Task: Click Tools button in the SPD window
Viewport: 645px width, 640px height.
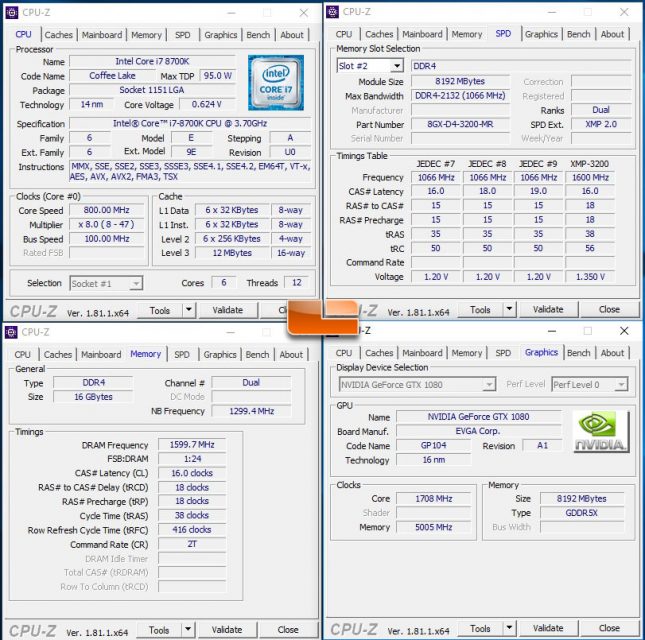Action: 480,309
